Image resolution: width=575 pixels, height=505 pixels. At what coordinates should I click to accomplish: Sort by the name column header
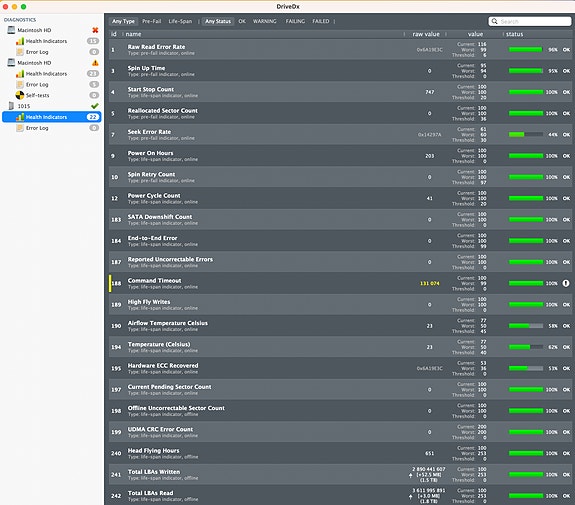point(133,34)
